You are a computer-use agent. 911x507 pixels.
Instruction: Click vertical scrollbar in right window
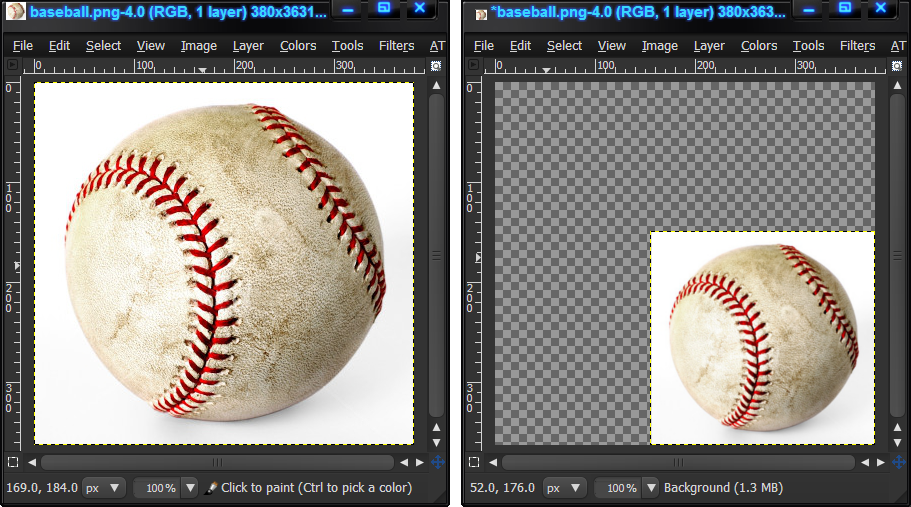[x=898, y=256]
